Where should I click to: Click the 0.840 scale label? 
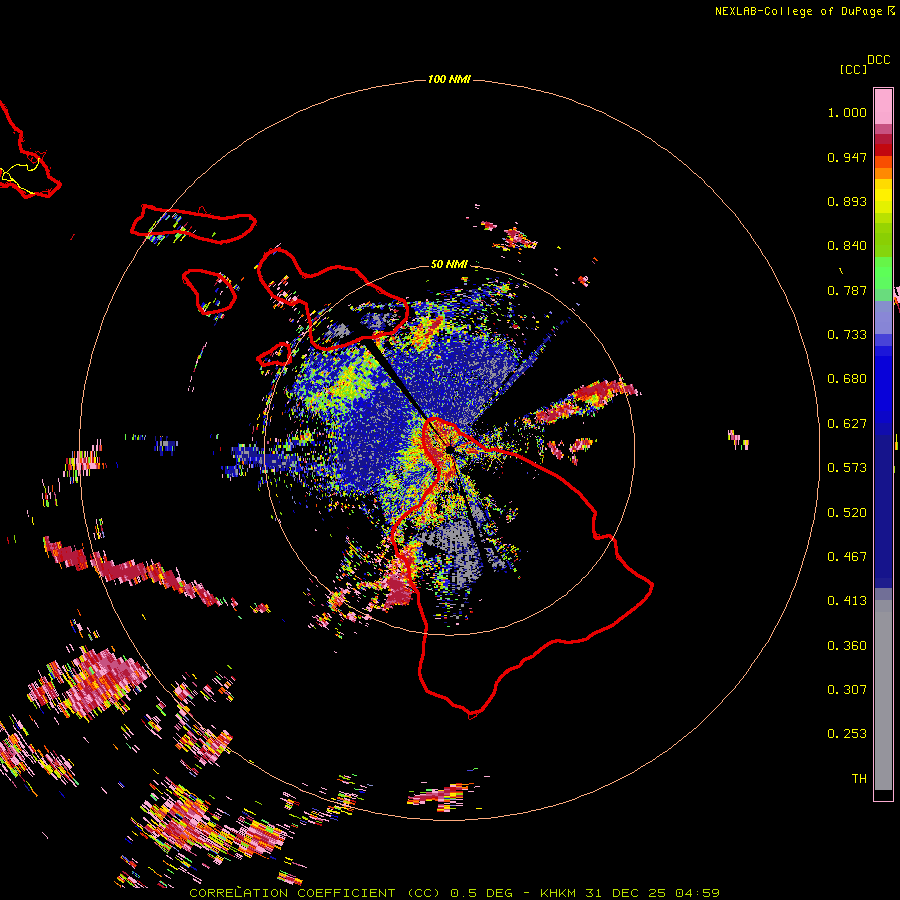tap(847, 246)
